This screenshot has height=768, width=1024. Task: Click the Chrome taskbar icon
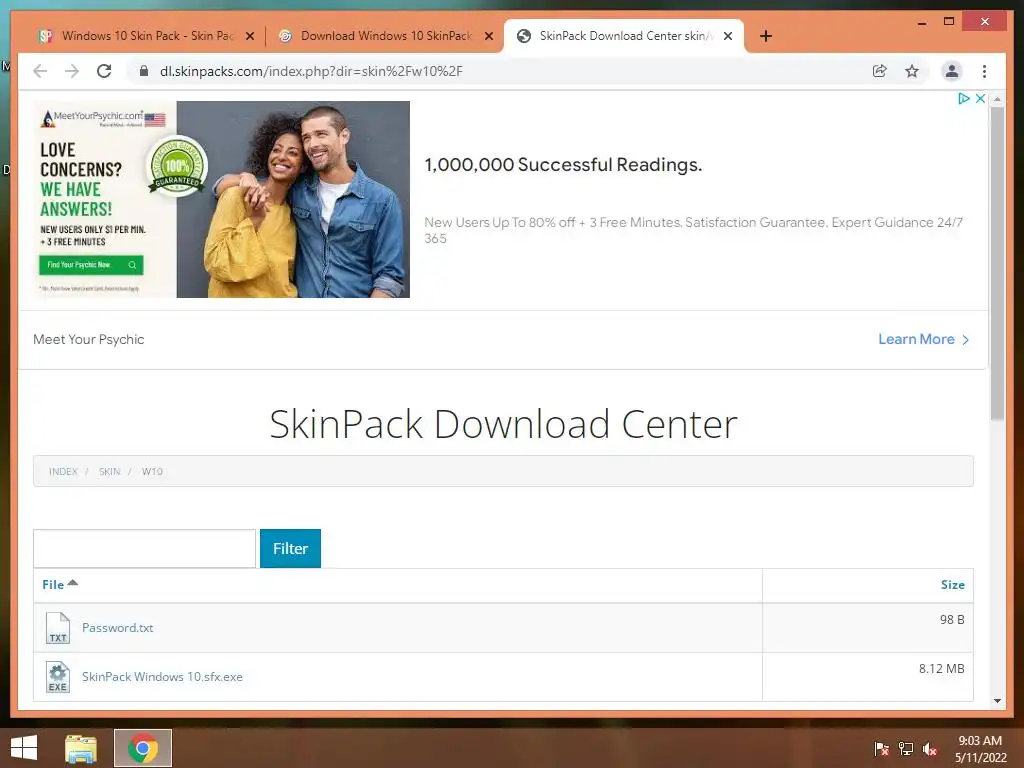[142, 748]
